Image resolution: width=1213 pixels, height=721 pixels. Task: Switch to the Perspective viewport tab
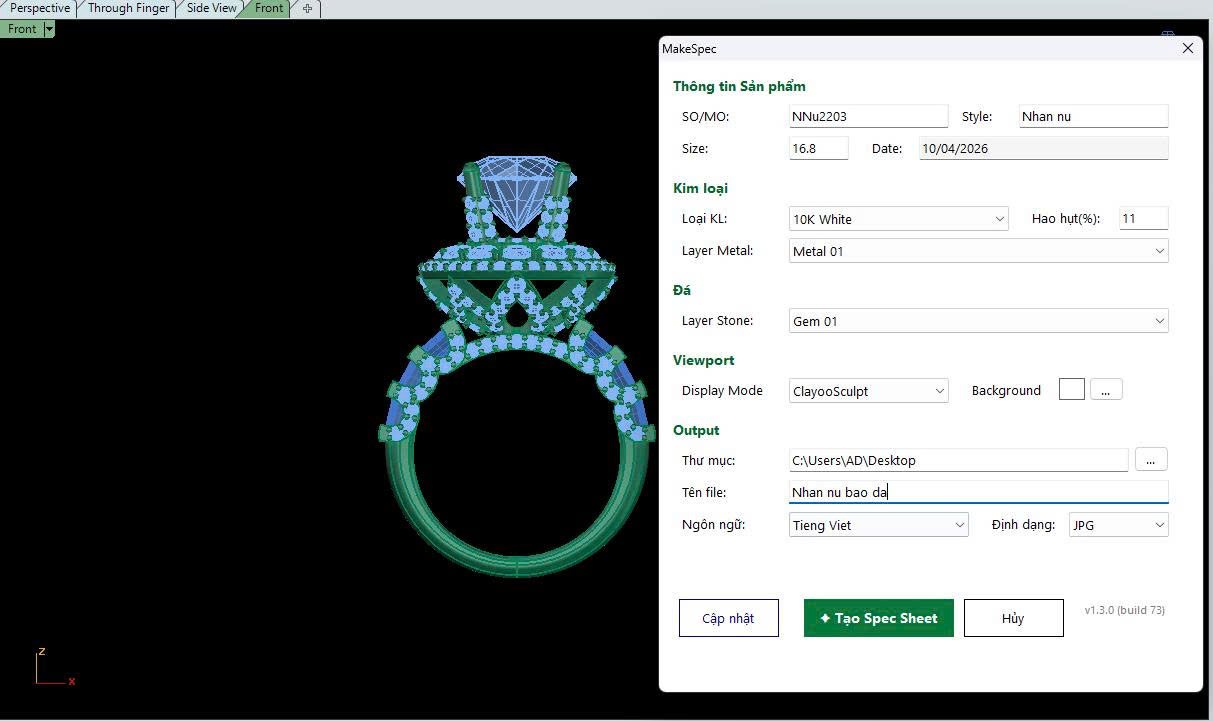39,8
